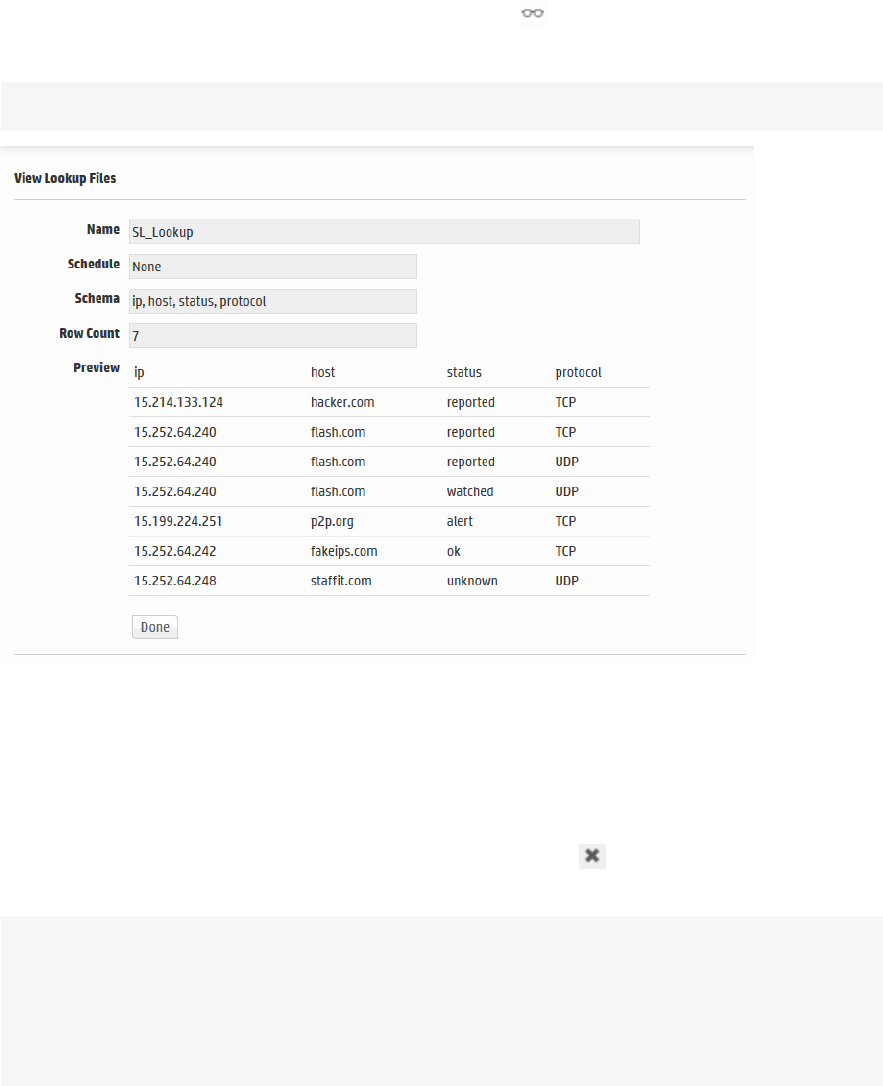The image size is (883, 1086).
Task: Click TCP protocol in p2p.org row
Action: (x=566, y=522)
